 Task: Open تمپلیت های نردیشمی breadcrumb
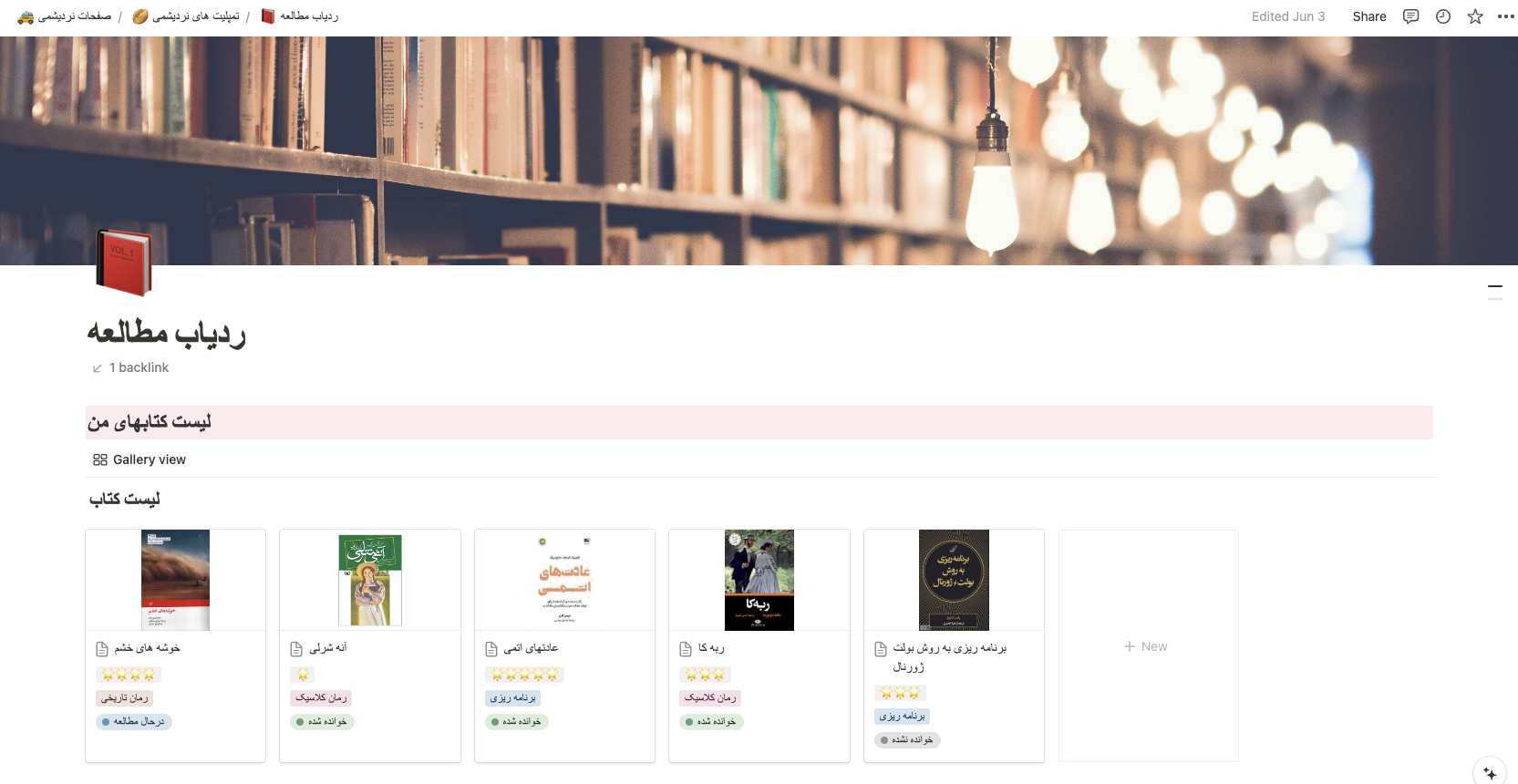(186, 16)
